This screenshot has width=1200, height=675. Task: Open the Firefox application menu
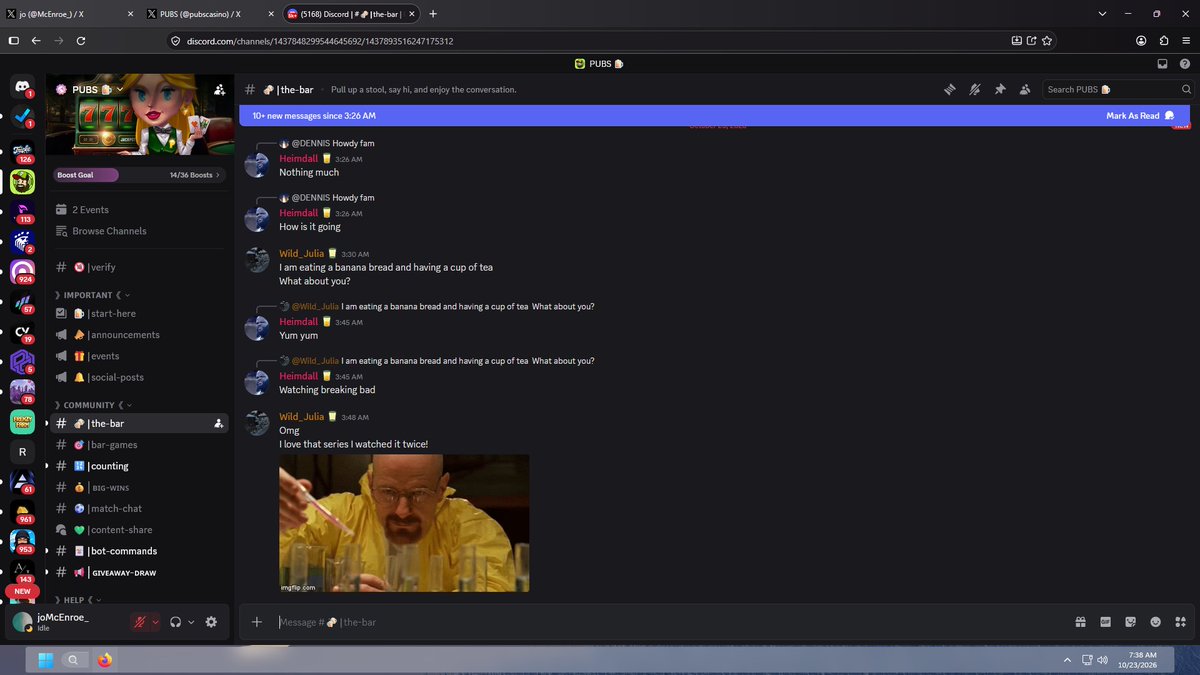1186,41
